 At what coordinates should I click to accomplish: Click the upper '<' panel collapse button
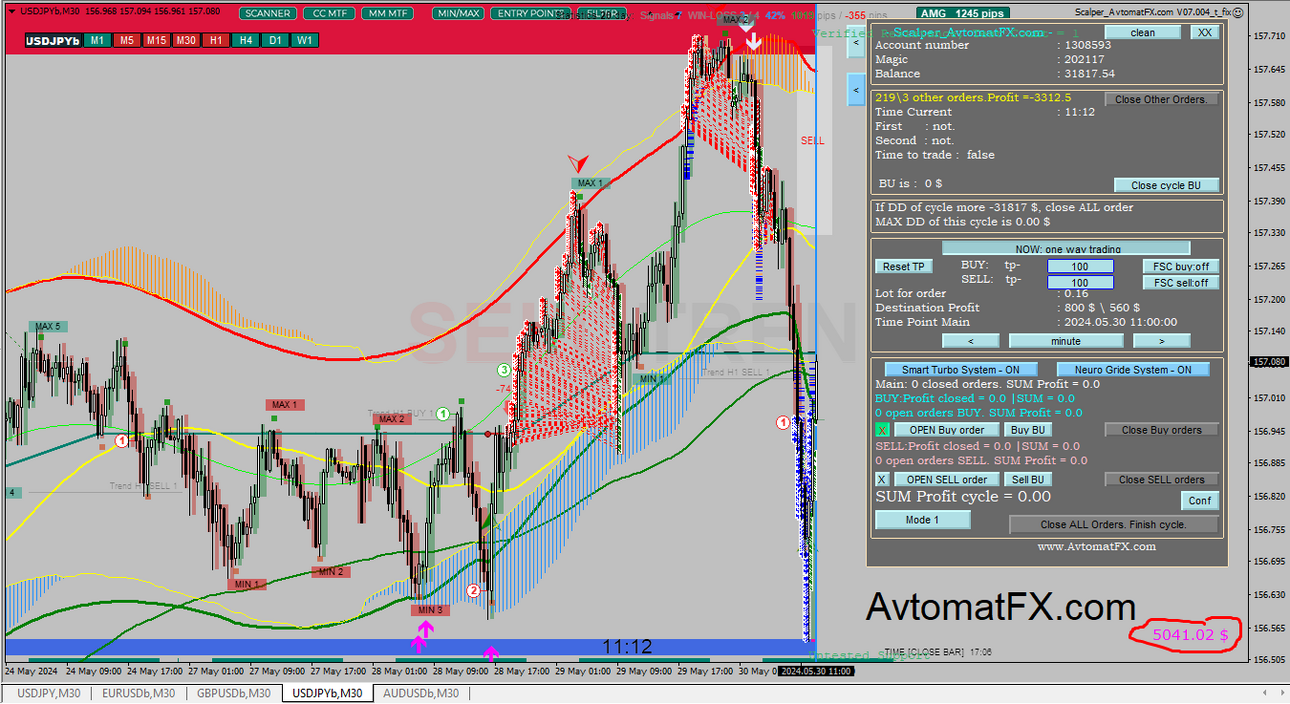point(855,44)
